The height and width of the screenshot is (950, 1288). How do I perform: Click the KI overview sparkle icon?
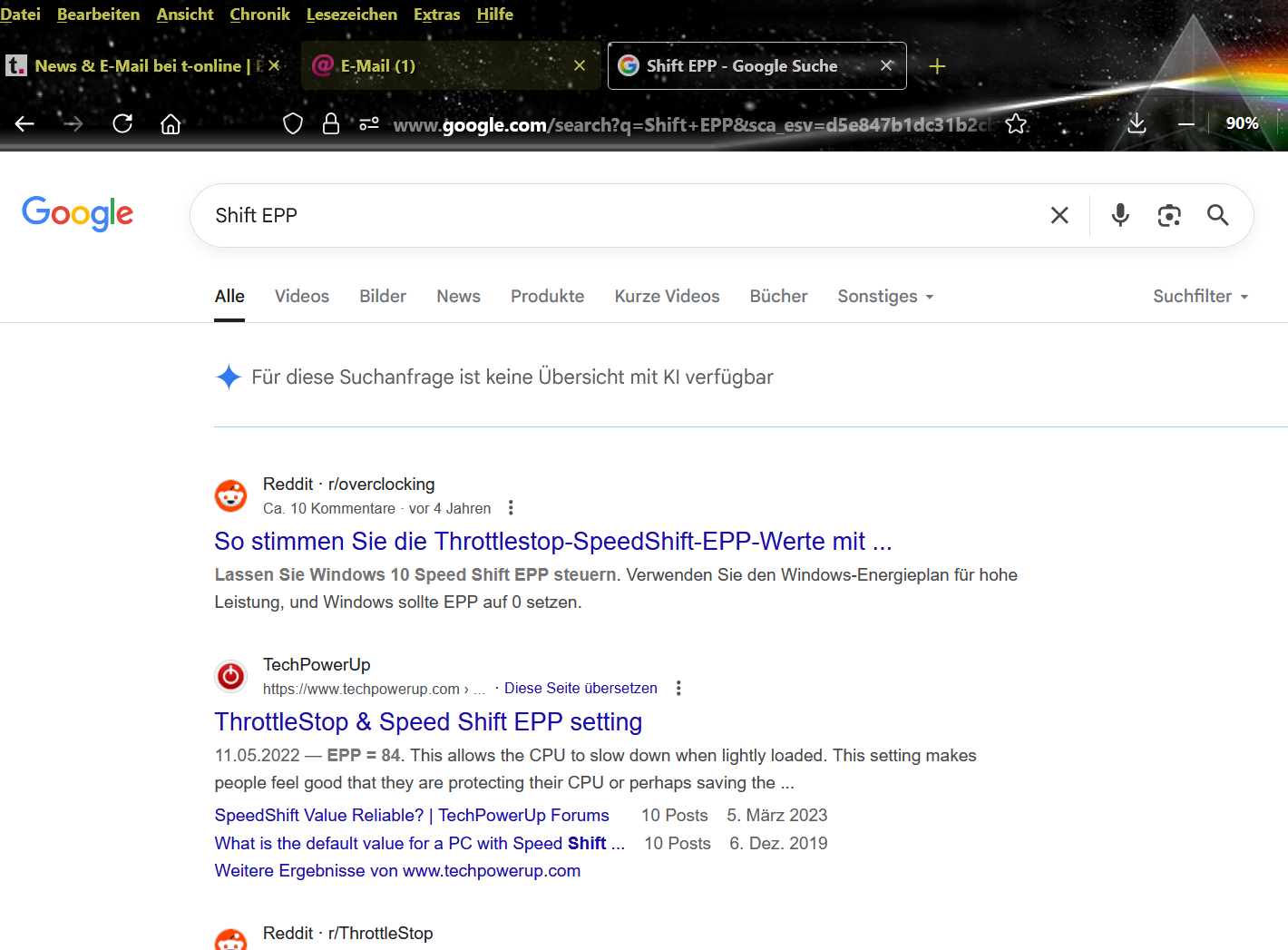[229, 377]
